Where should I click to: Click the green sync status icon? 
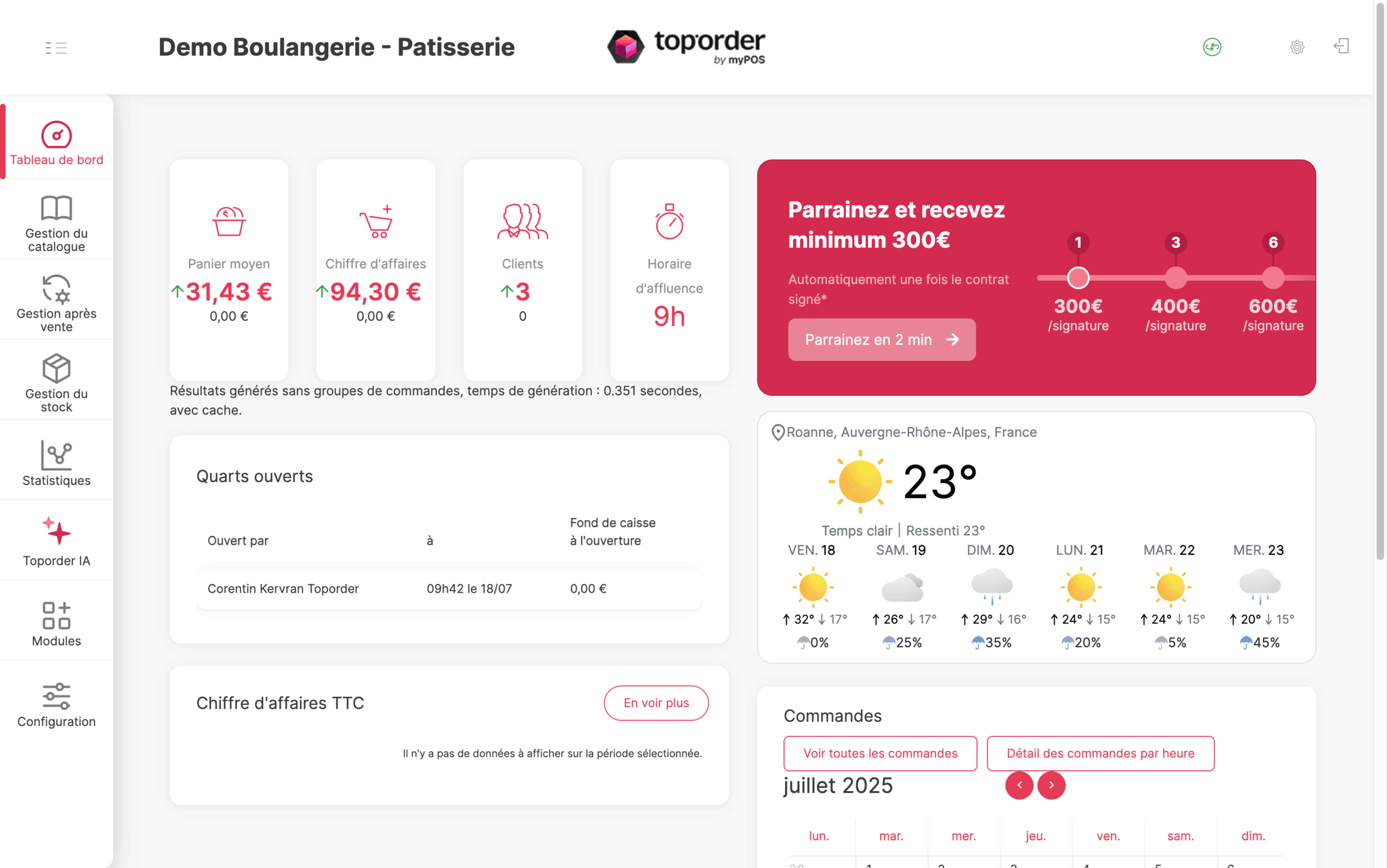click(1212, 47)
